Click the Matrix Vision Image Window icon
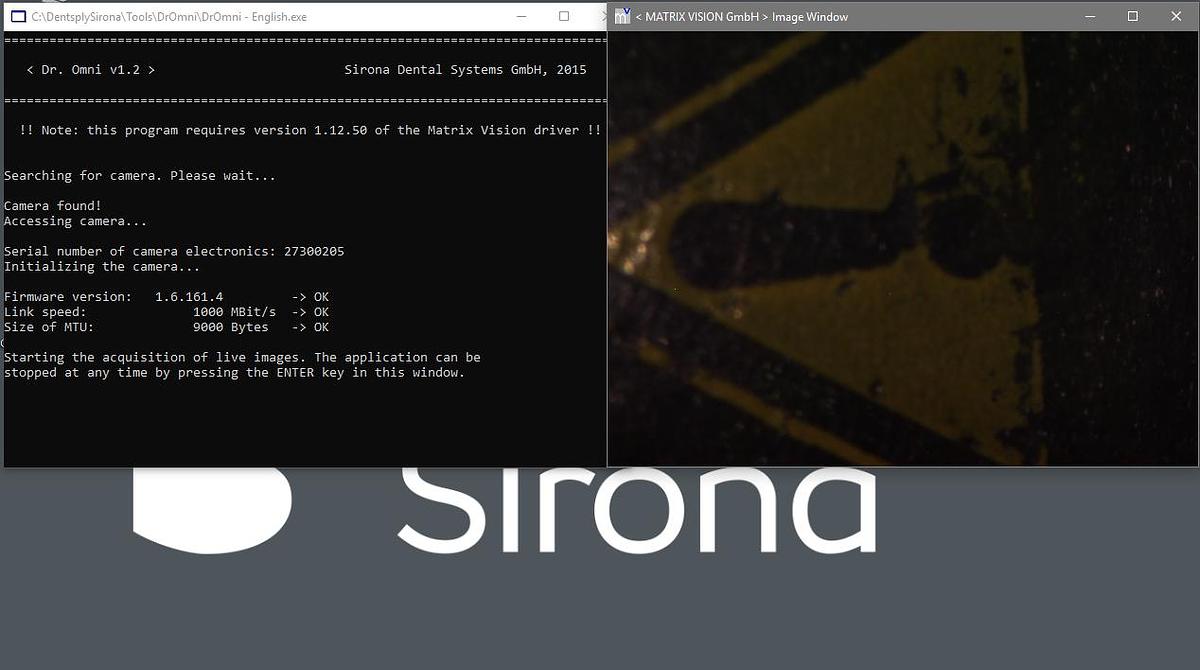This screenshot has height=670, width=1200. pyautogui.click(x=623, y=16)
